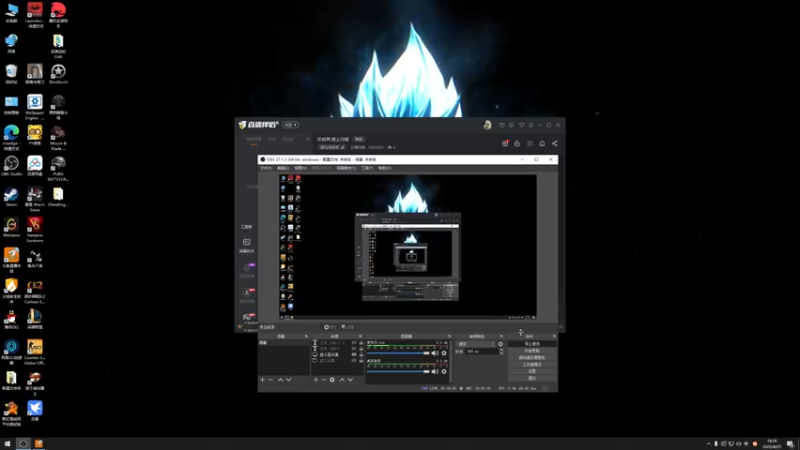Open the Windows Start button
The height and width of the screenshot is (450, 800).
tap(7, 444)
